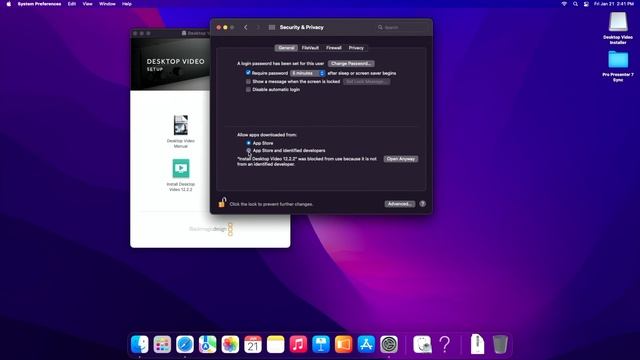The height and width of the screenshot is (360, 640).
Task: Click the forward arrow in Security toolbar
Action: coord(258,27)
